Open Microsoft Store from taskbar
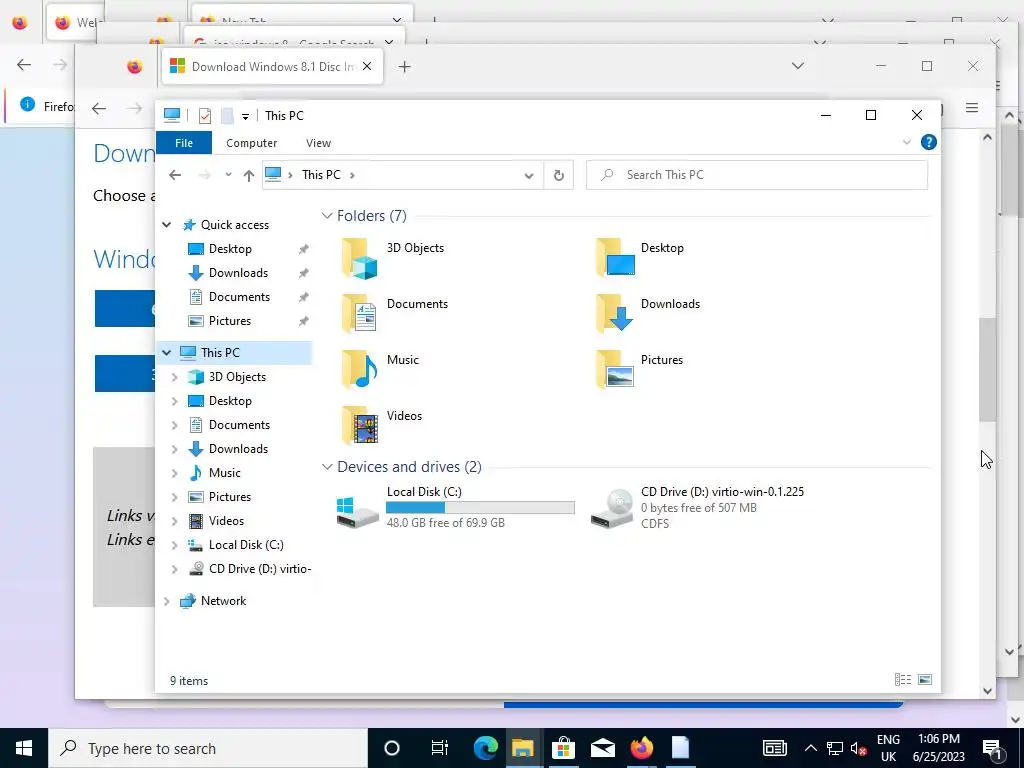The height and width of the screenshot is (768, 1024). pyautogui.click(x=563, y=748)
